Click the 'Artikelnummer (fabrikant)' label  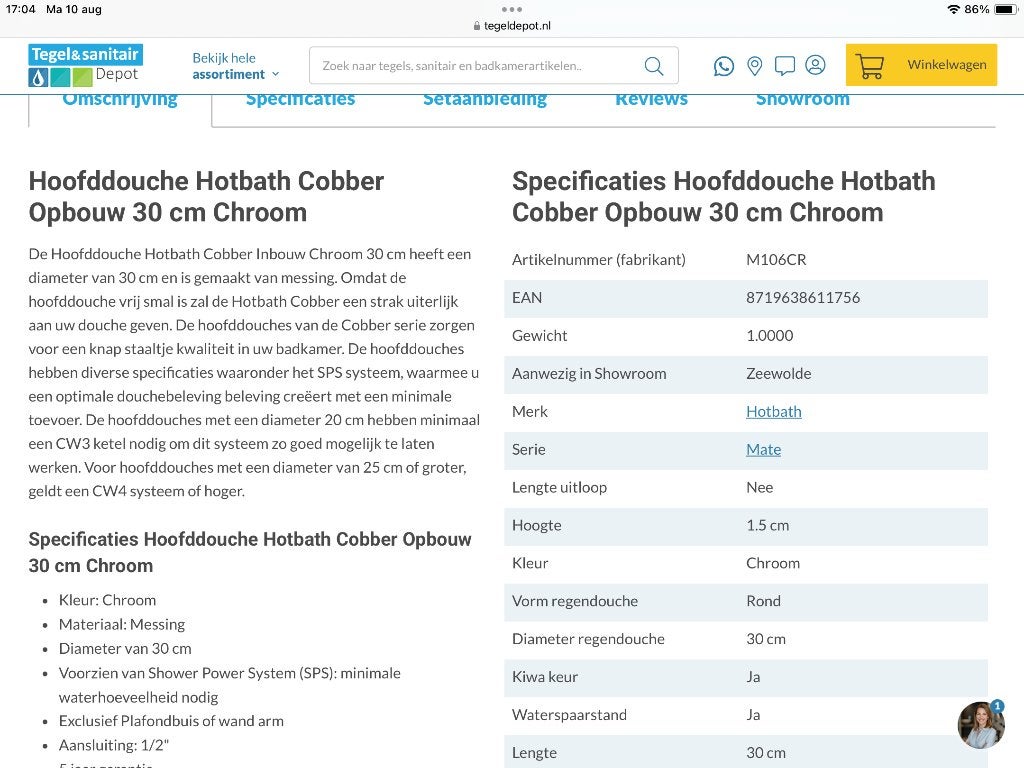[x=599, y=260]
